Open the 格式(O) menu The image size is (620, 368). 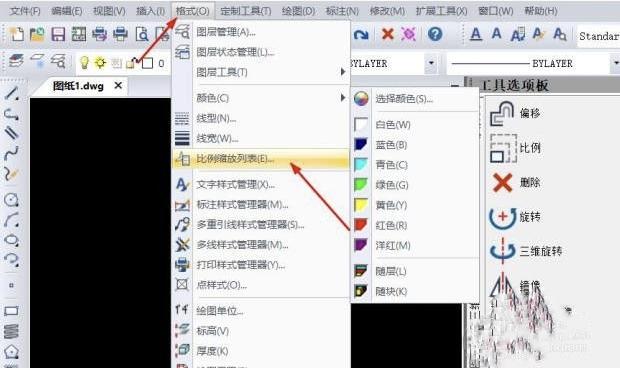pos(193,11)
